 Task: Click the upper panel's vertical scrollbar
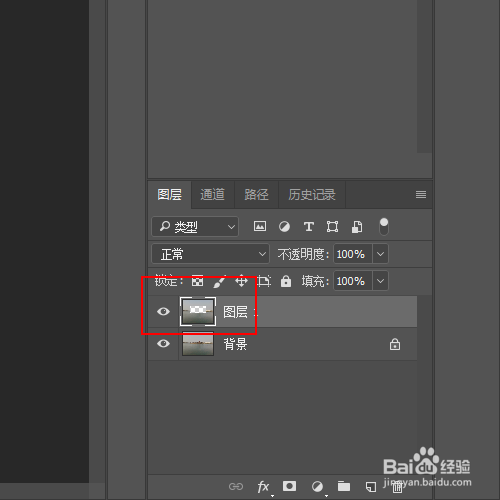[x=425, y=77]
